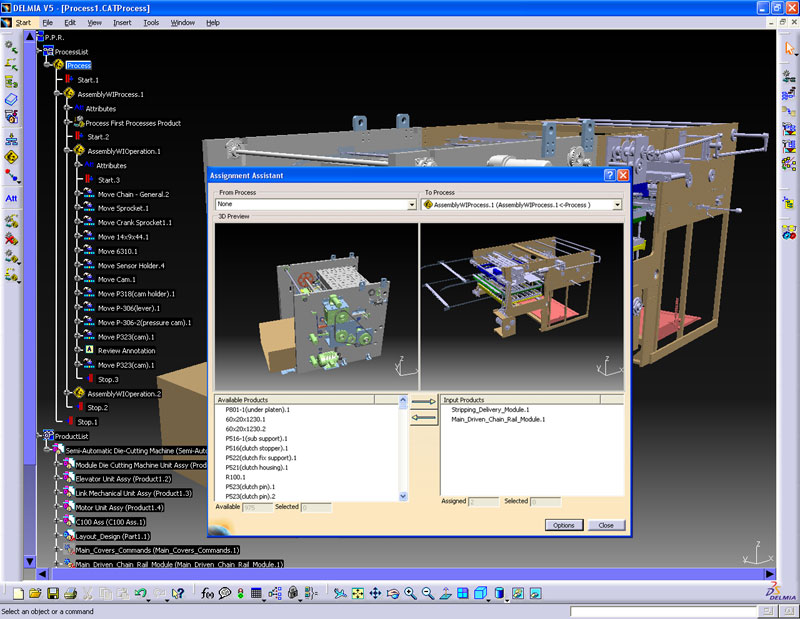Screen dimensions: 800x619
Task: Select the Pan arrows tool
Action: coord(375,593)
